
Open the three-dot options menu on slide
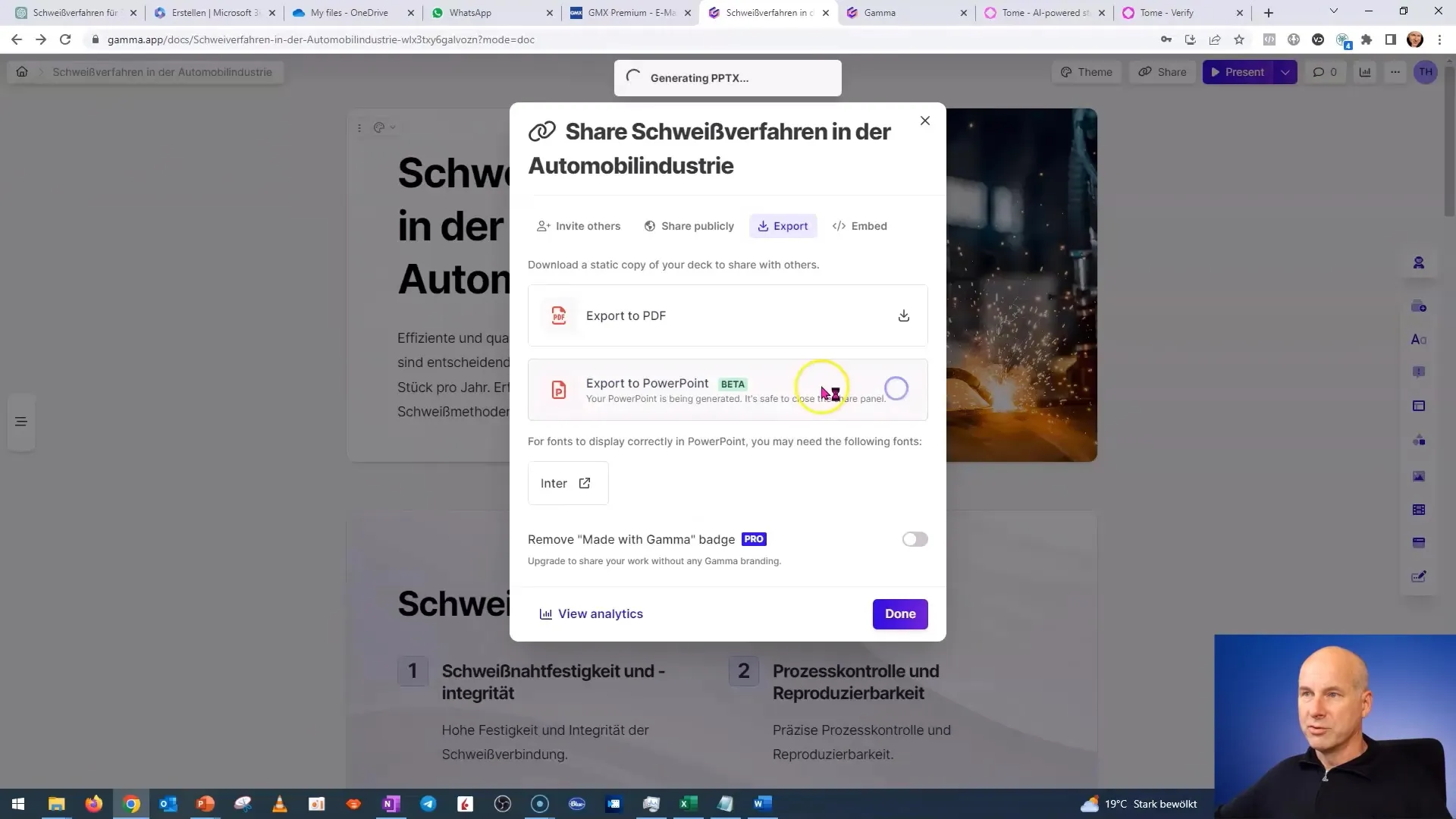click(x=360, y=126)
